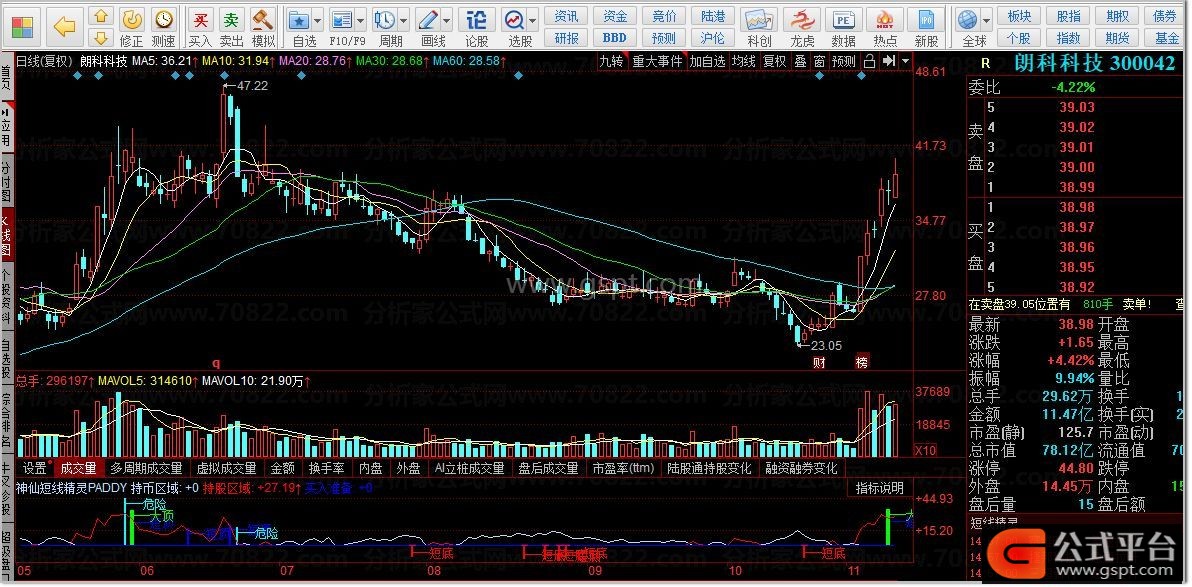Go back with the yellow left arrow
Image resolution: width=1192 pixels, height=587 pixels.
coord(64,27)
